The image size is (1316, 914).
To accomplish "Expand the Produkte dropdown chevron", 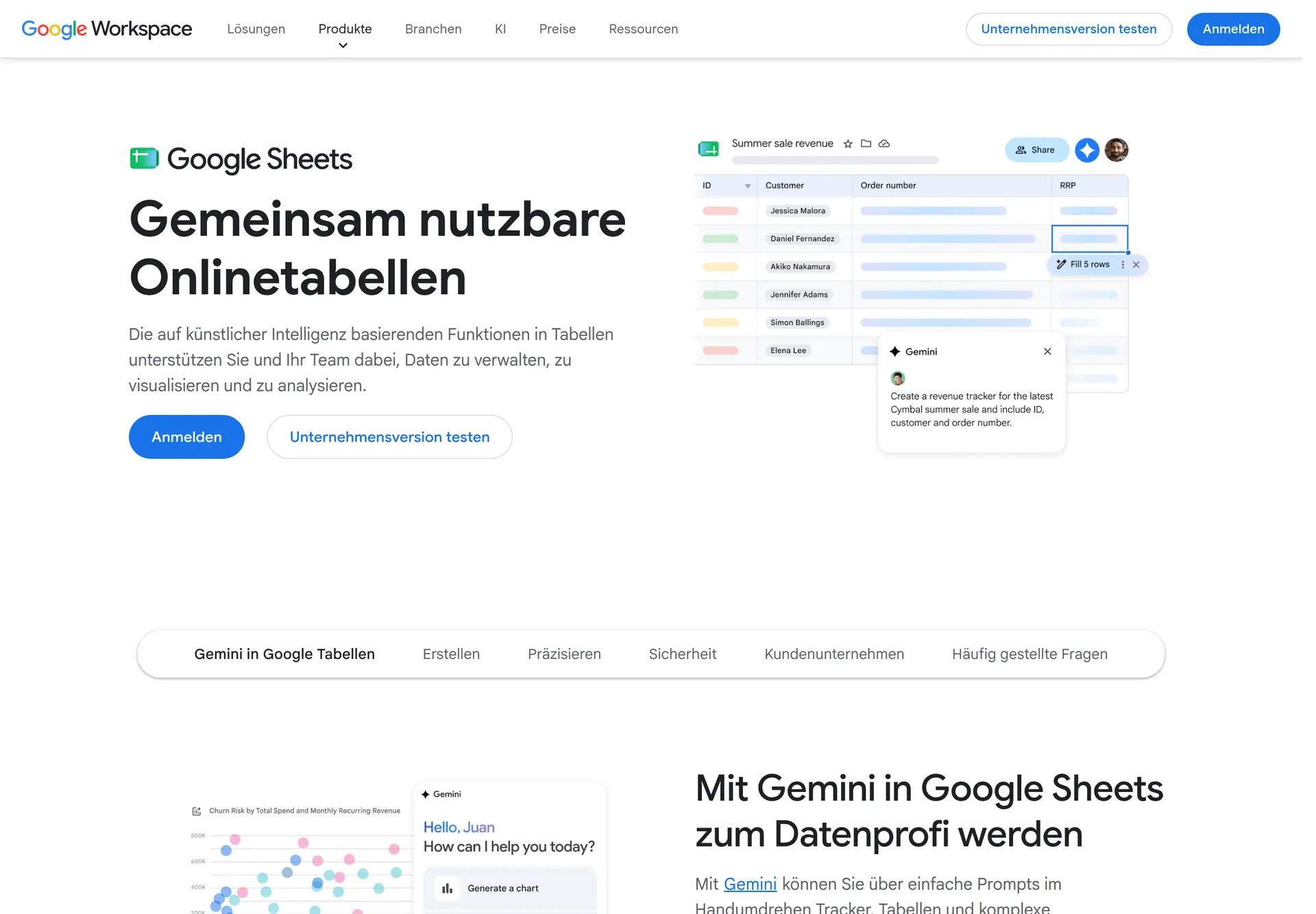I will click(x=343, y=45).
